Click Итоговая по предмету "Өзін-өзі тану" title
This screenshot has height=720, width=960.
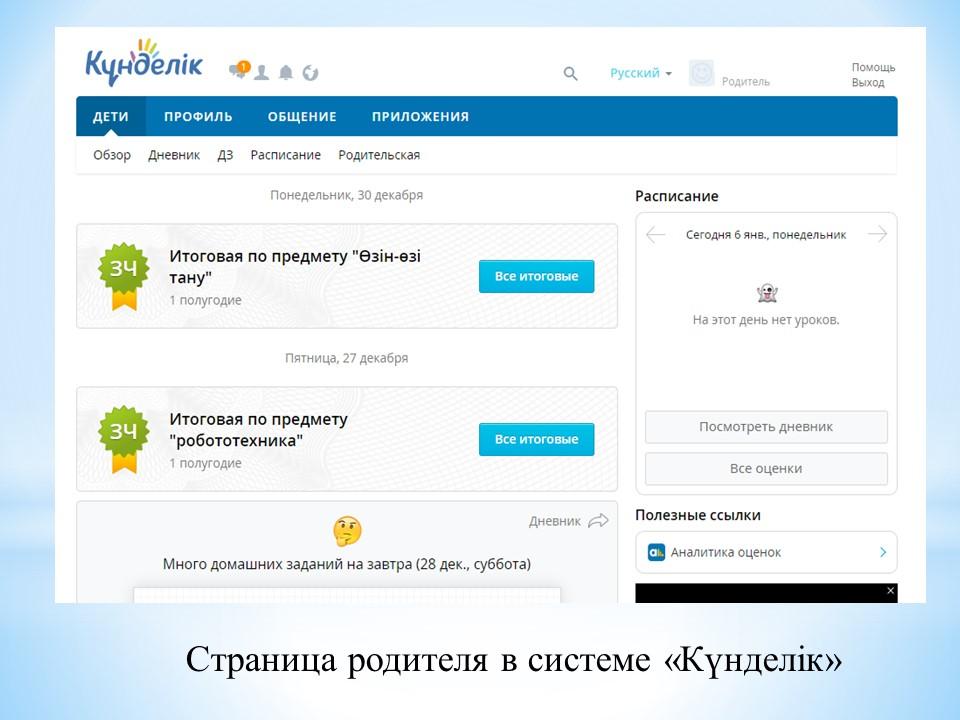click(295, 266)
